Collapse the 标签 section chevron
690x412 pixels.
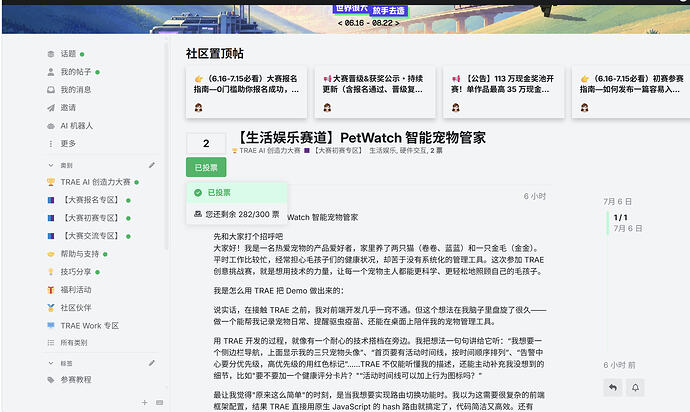(x=51, y=364)
